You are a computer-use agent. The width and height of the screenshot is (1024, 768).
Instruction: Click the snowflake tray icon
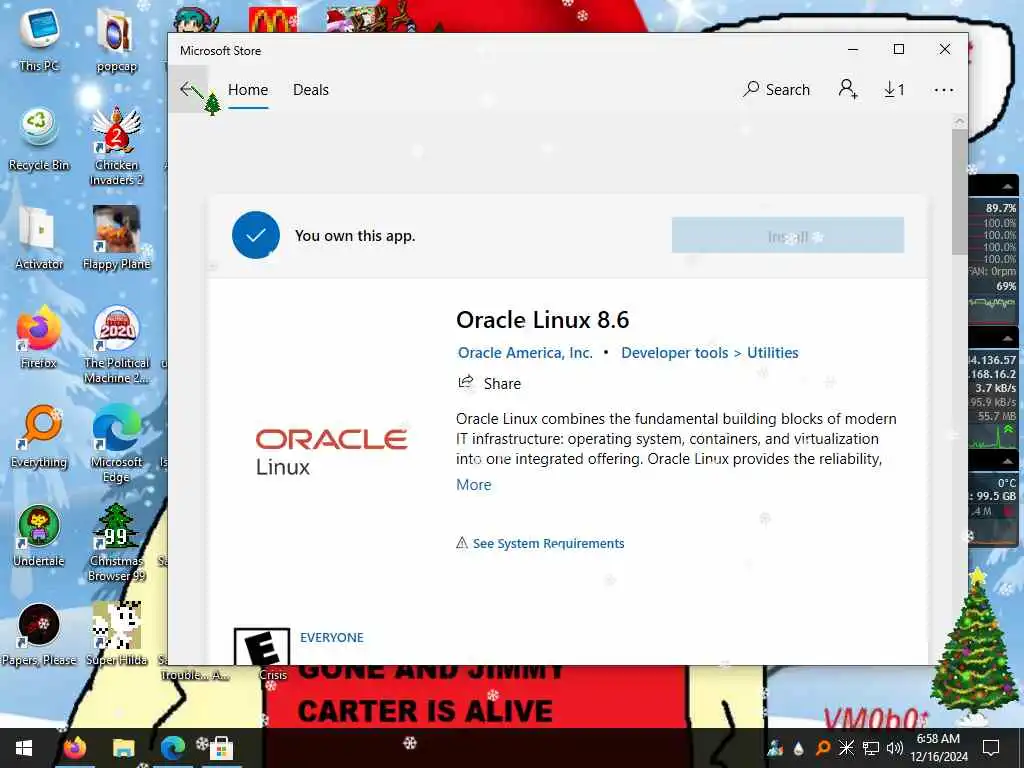pyautogui.click(x=847, y=748)
